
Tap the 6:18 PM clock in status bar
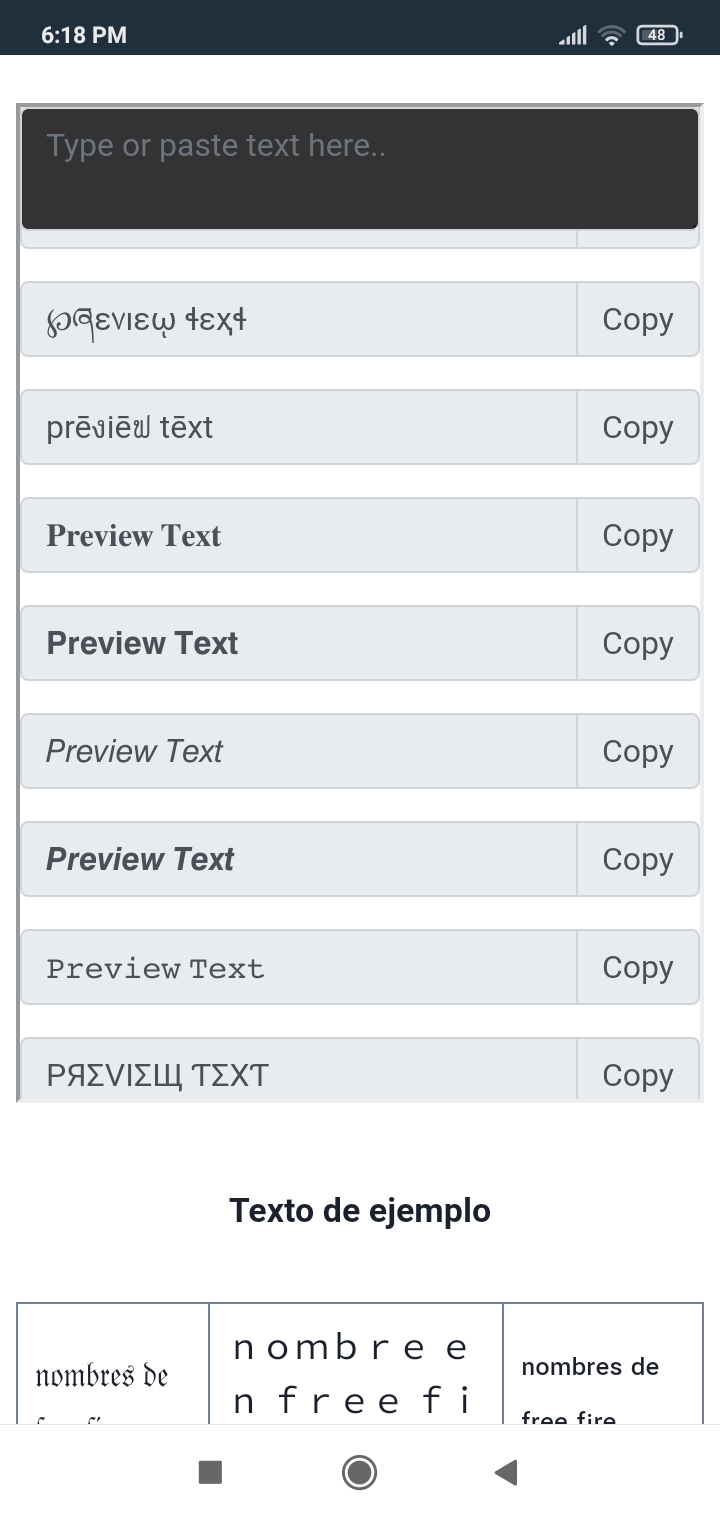tap(84, 35)
